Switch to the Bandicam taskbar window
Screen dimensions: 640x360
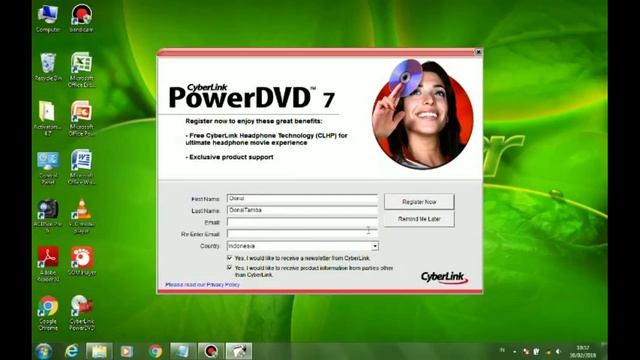point(211,351)
